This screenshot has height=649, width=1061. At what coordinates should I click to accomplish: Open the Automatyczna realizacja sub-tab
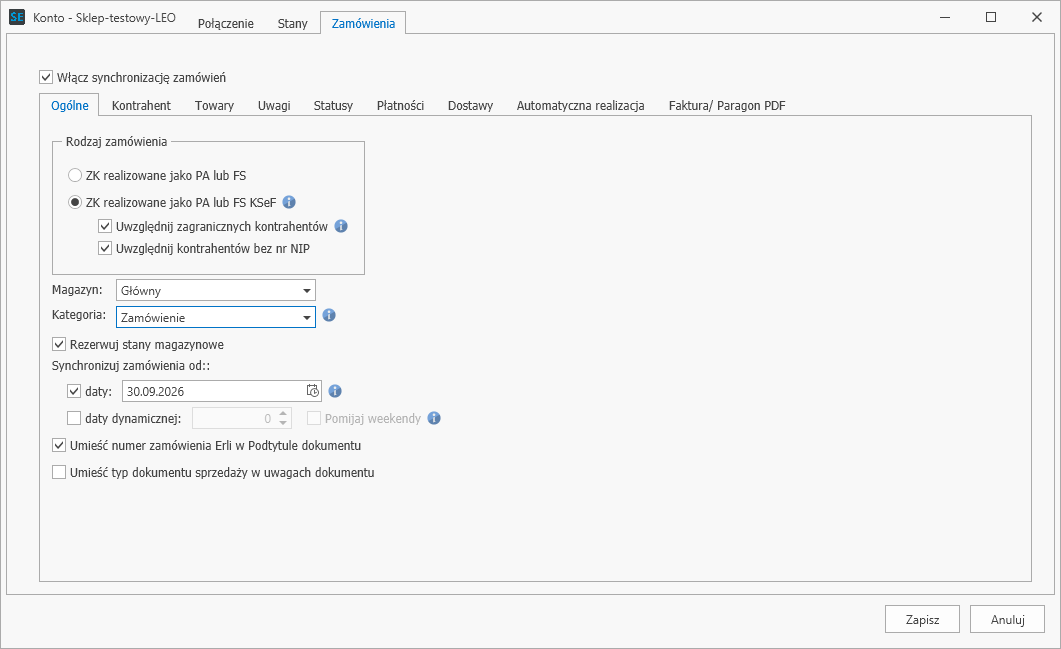click(581, 106)
